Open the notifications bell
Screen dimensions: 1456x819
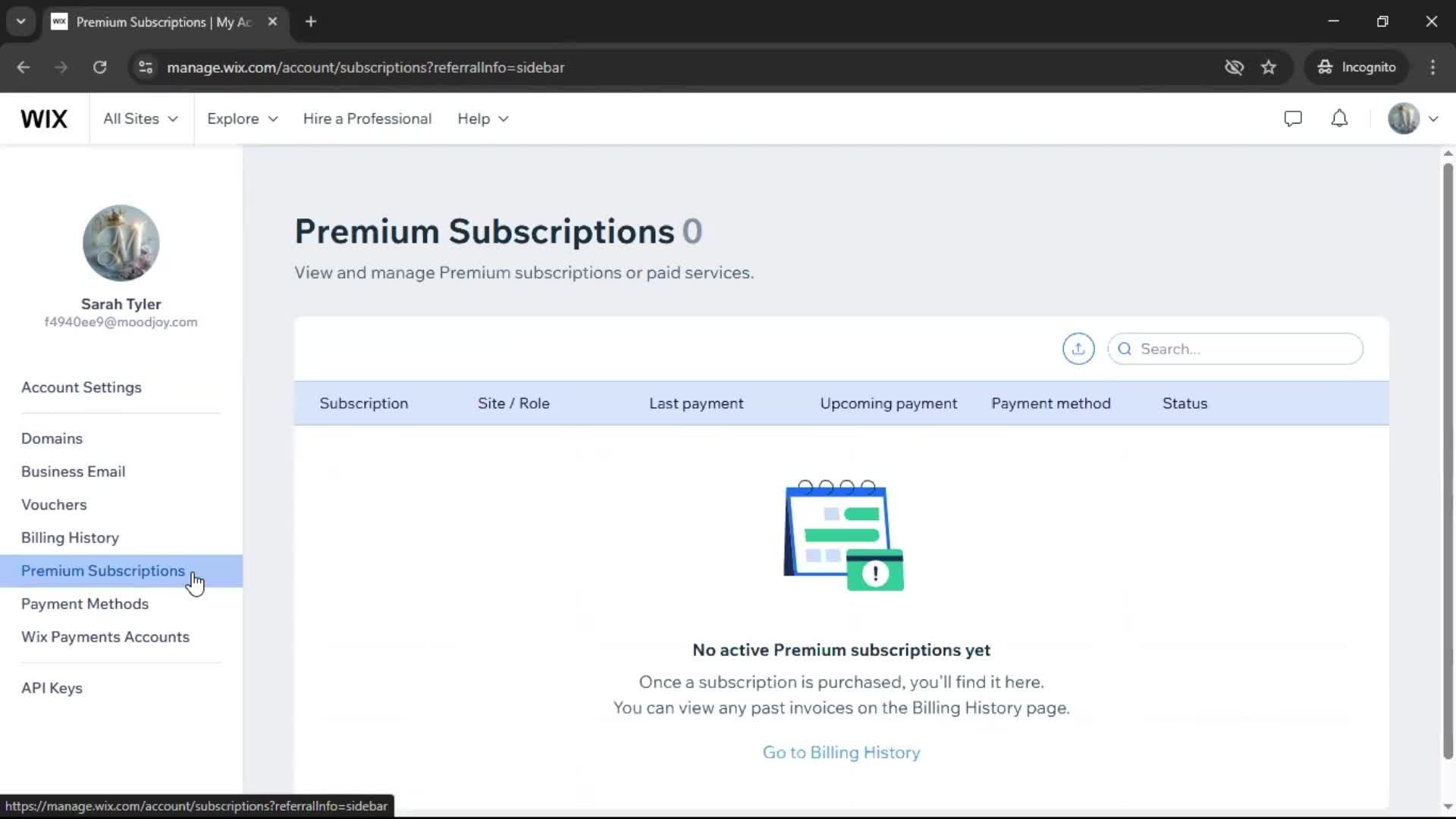[x=1340, y=119]
